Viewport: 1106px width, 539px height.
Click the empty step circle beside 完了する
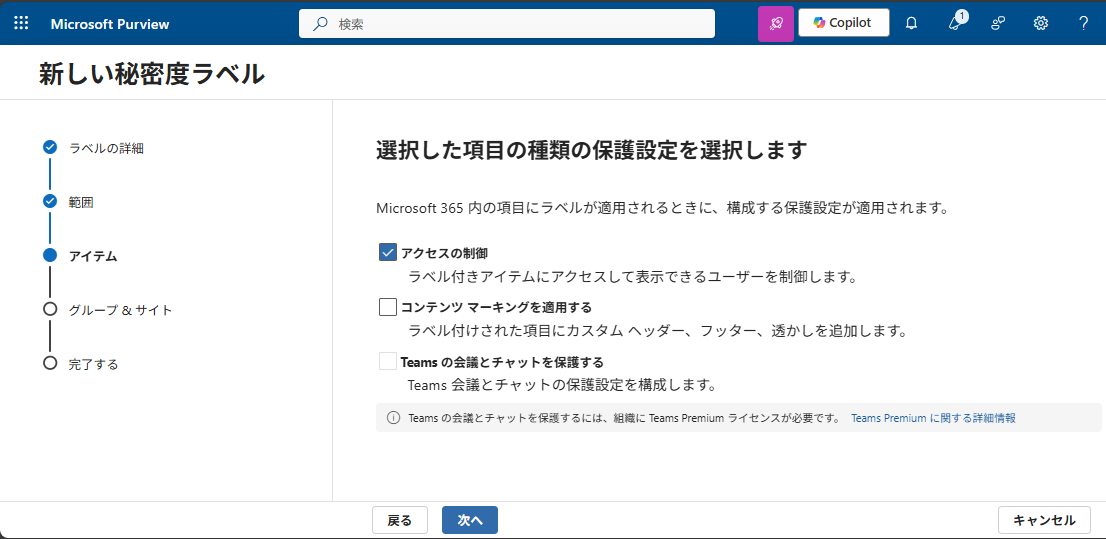coord(49,363)
